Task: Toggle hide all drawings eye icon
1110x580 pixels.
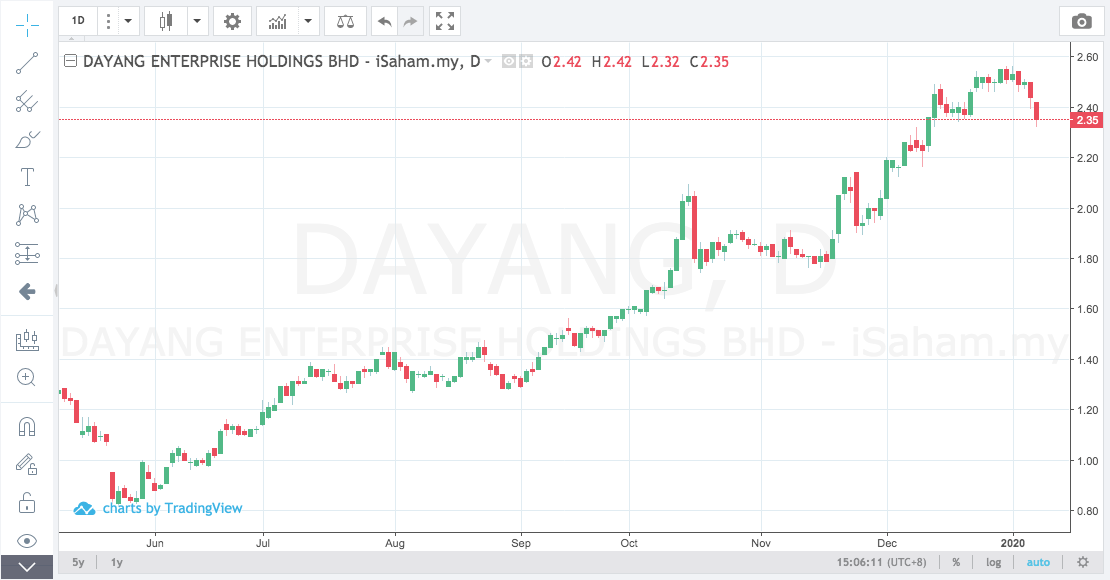Action: click(27, 541)
